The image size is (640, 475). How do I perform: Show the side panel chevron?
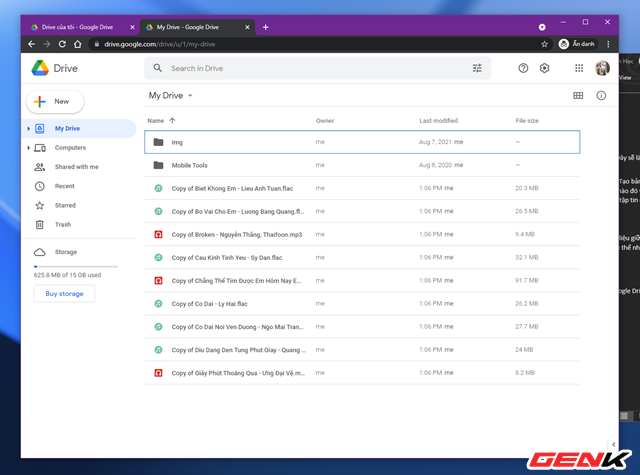[x=613, y=444]
